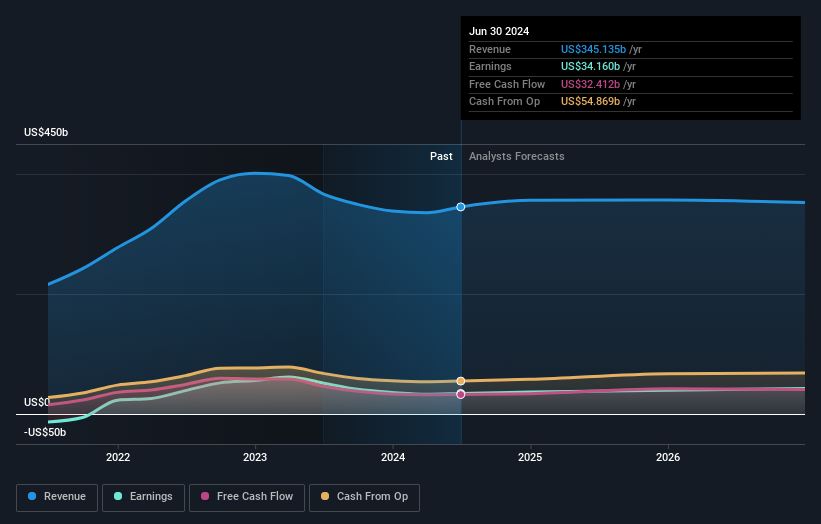Click the Free Cash Flow label in tooltip
The image size is (821, 524).
coord(507,84)
